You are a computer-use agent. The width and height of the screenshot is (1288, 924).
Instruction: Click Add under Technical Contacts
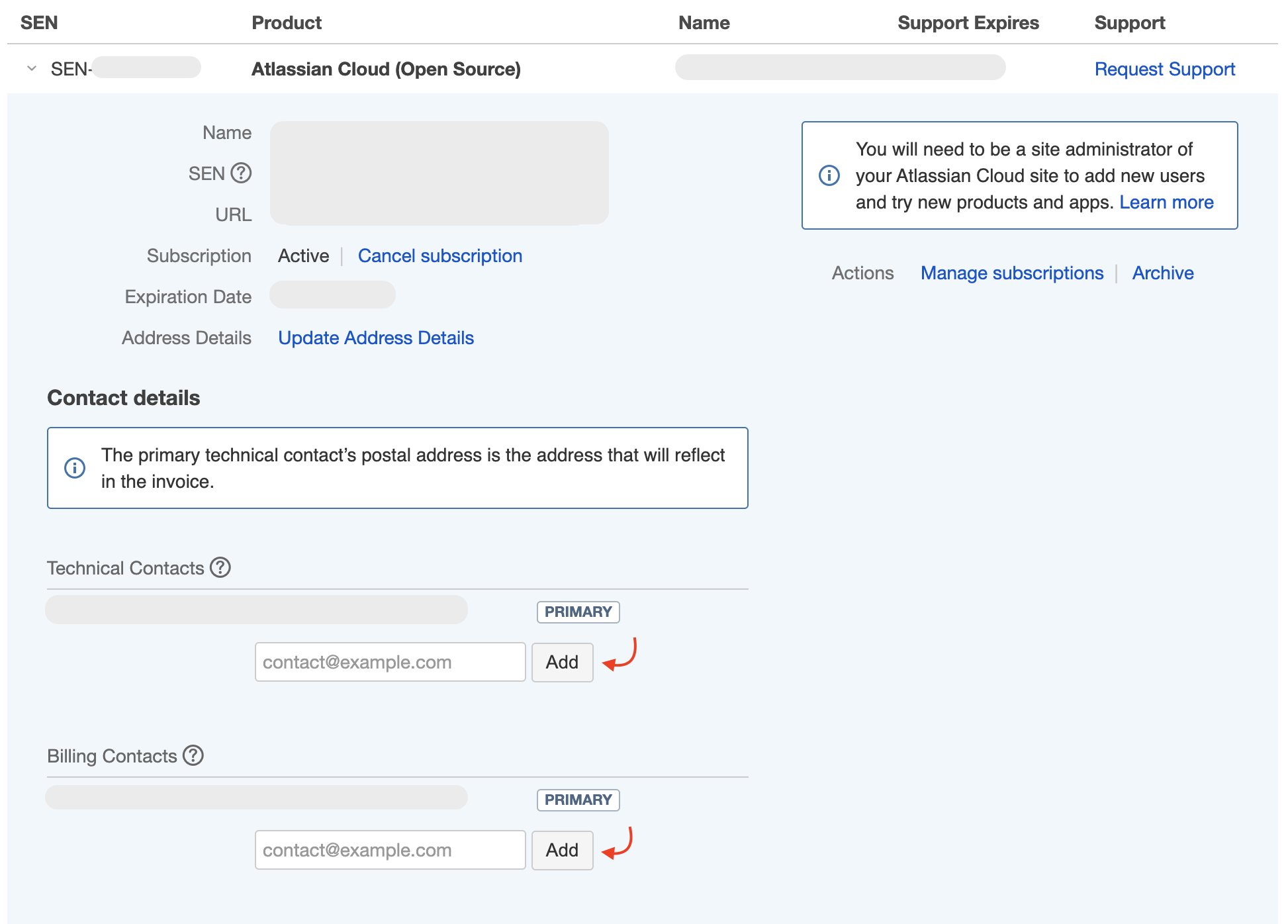[x=563, y=662]
